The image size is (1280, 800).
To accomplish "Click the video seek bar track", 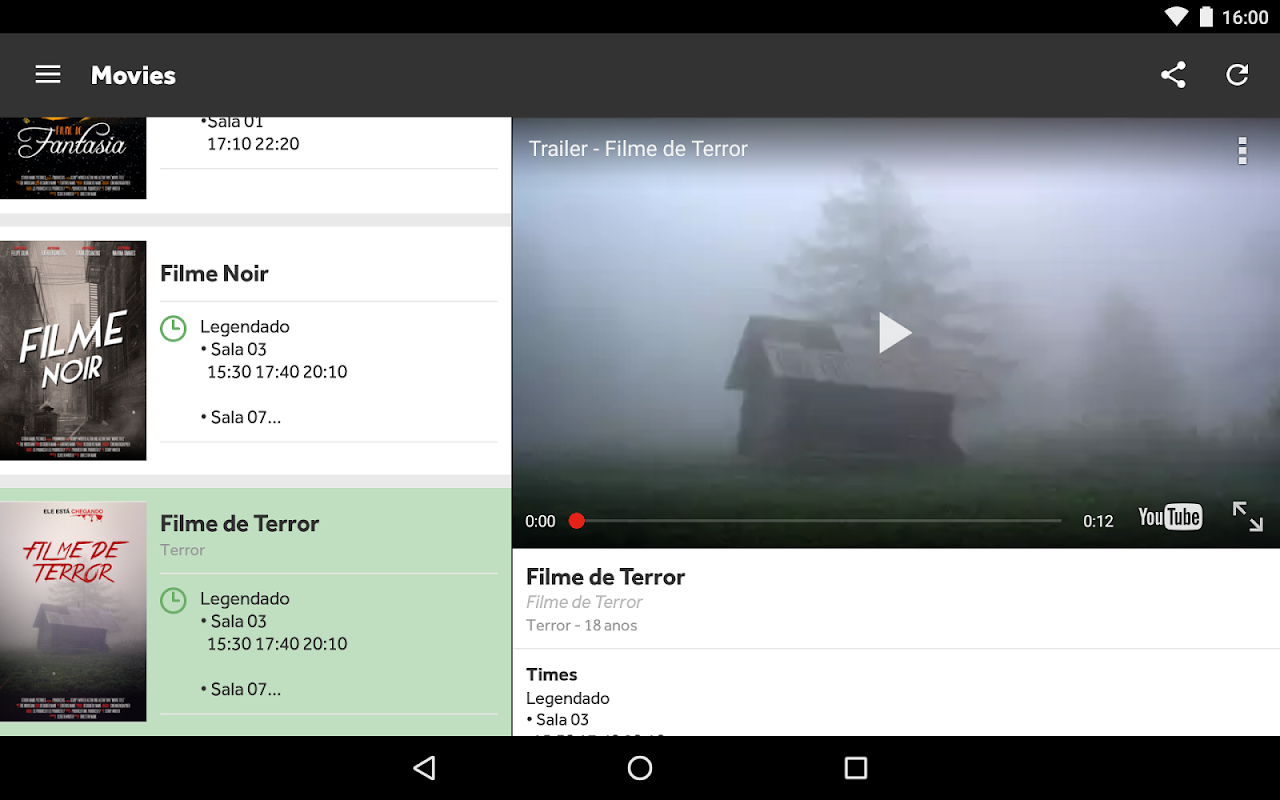I will (x=818, y=521).
